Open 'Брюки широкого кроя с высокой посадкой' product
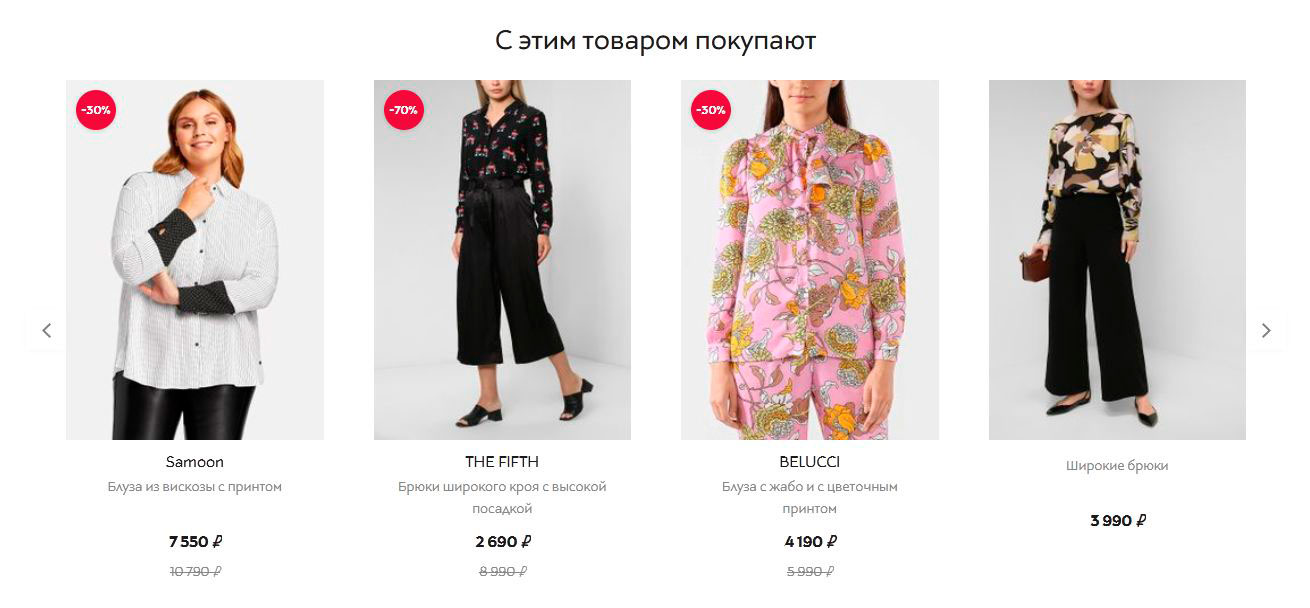1310x608 pixels. pos(502,498)
